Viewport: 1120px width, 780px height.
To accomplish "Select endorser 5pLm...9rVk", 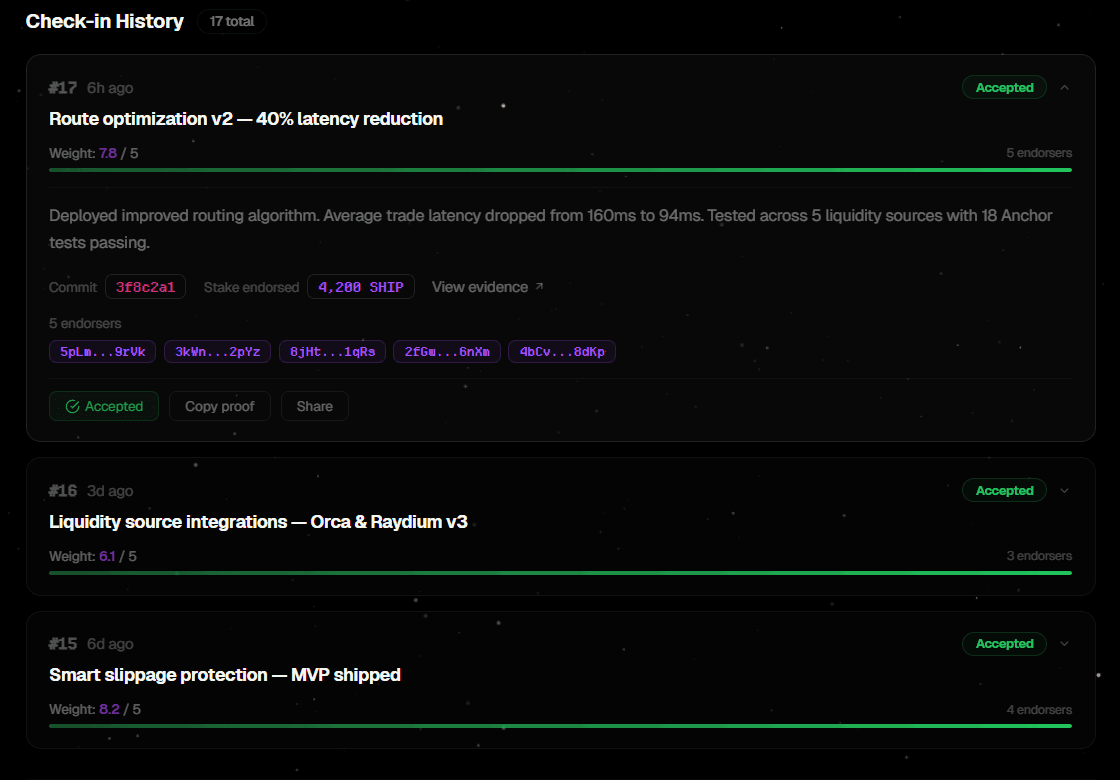I will click(103, 351).
